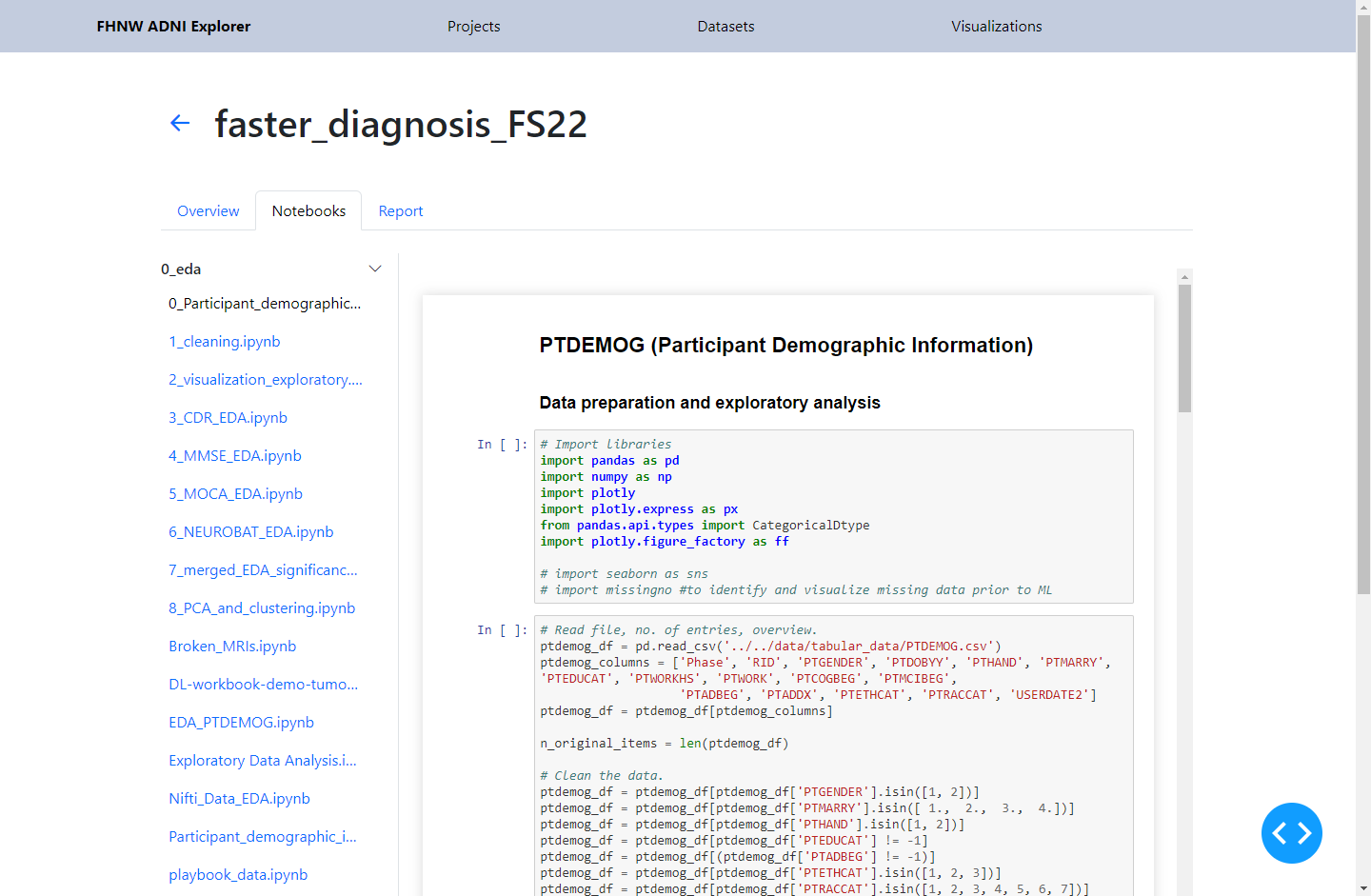Click the code cell reading PTDEMOG.csv

pos(834,756)
